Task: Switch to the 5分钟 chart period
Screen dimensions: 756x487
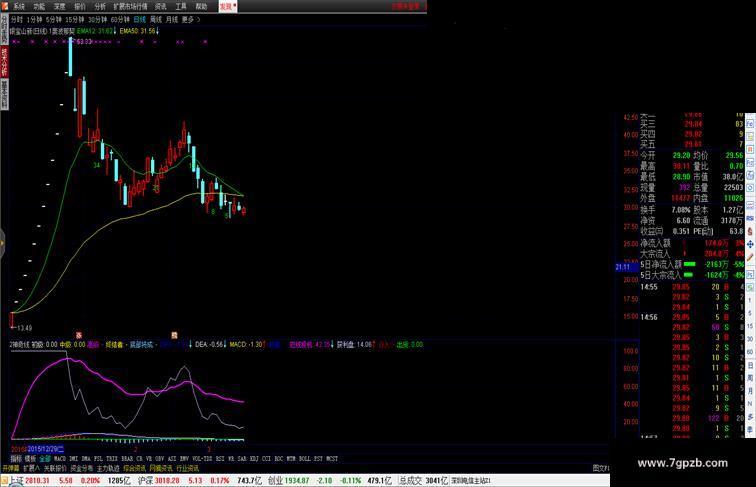Action: [54, 20]
